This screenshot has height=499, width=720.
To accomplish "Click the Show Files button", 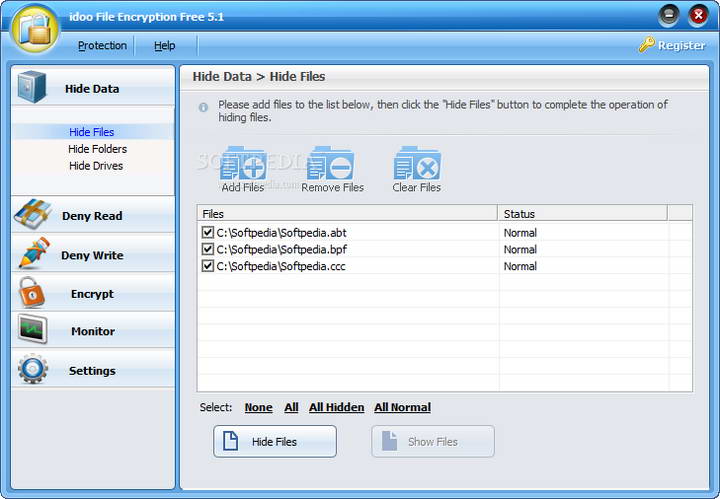I will tap(433, 441).
